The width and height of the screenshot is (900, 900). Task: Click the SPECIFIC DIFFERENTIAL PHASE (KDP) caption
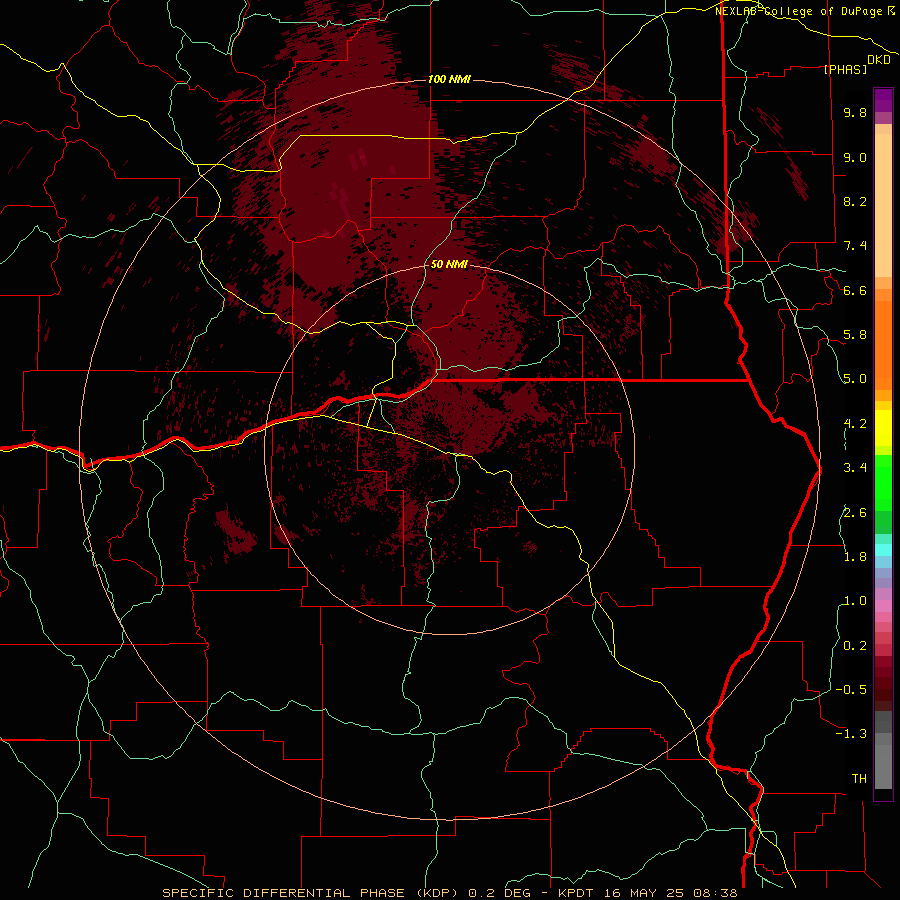click(x=312, y=893)
